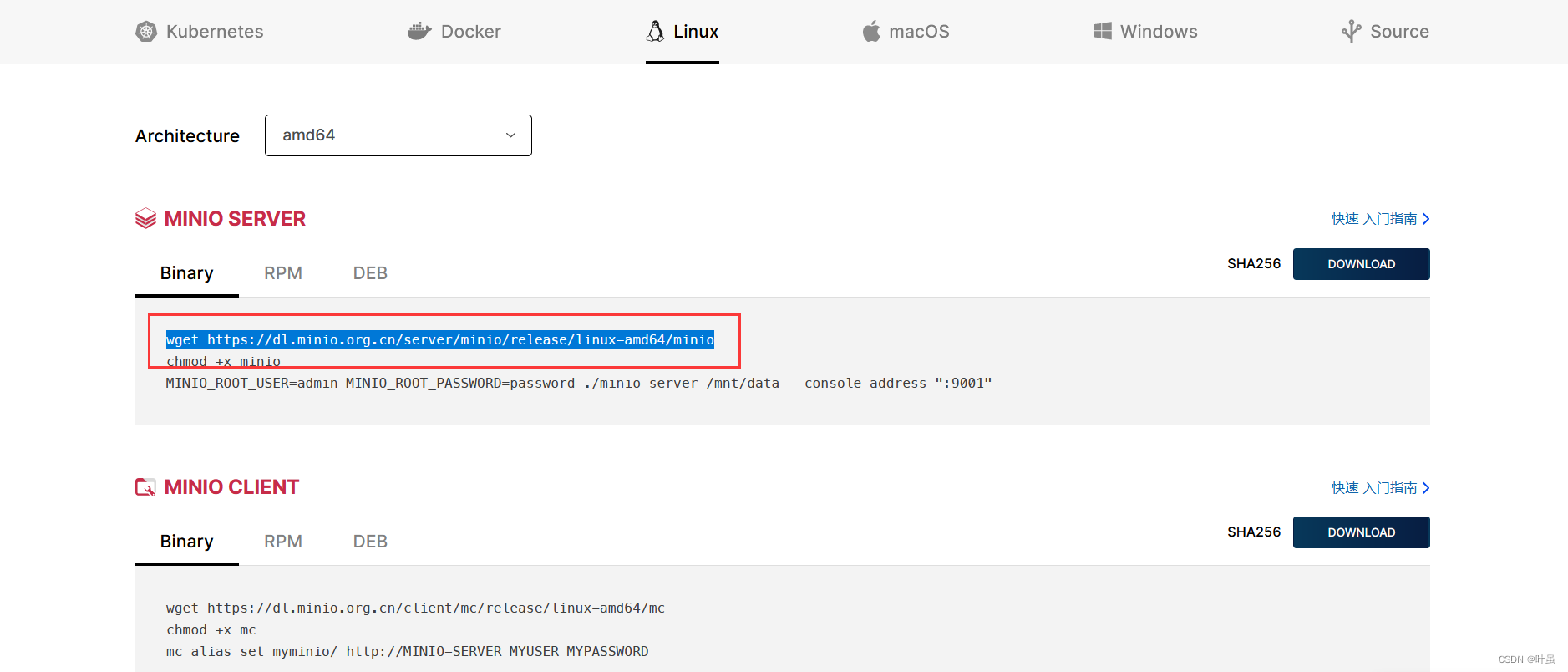Image resolution: width=1568 pixels, height=672 pixels.
Task: Open MinIO Client quick start guide link
Action: pos(1381,488)
